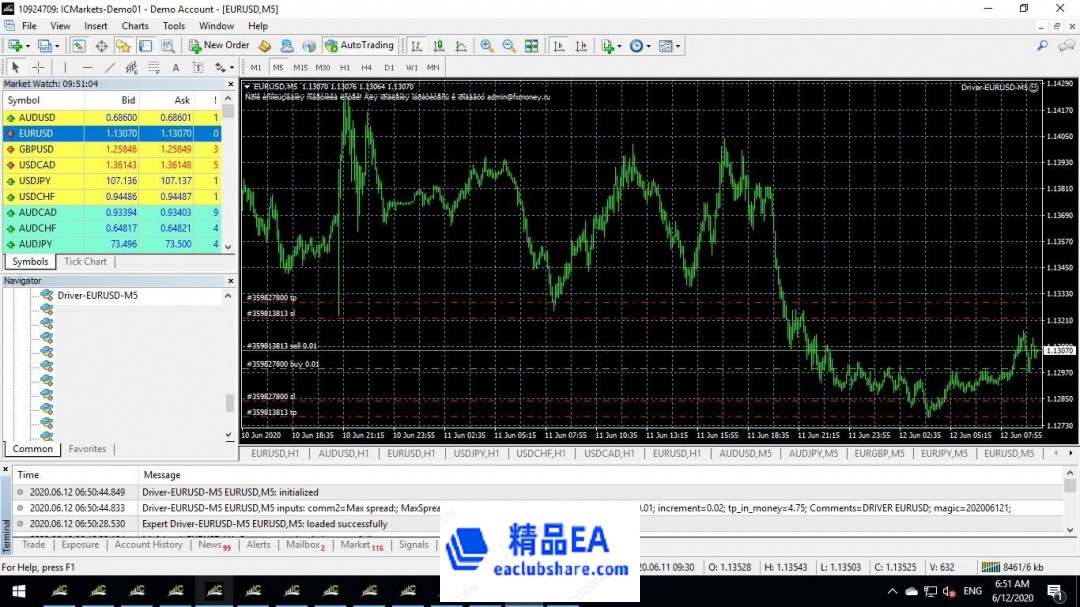This screenshot has width=1080, height=607.
Task: Switch to the Tick Chart tab
Action: click(85, 262)
